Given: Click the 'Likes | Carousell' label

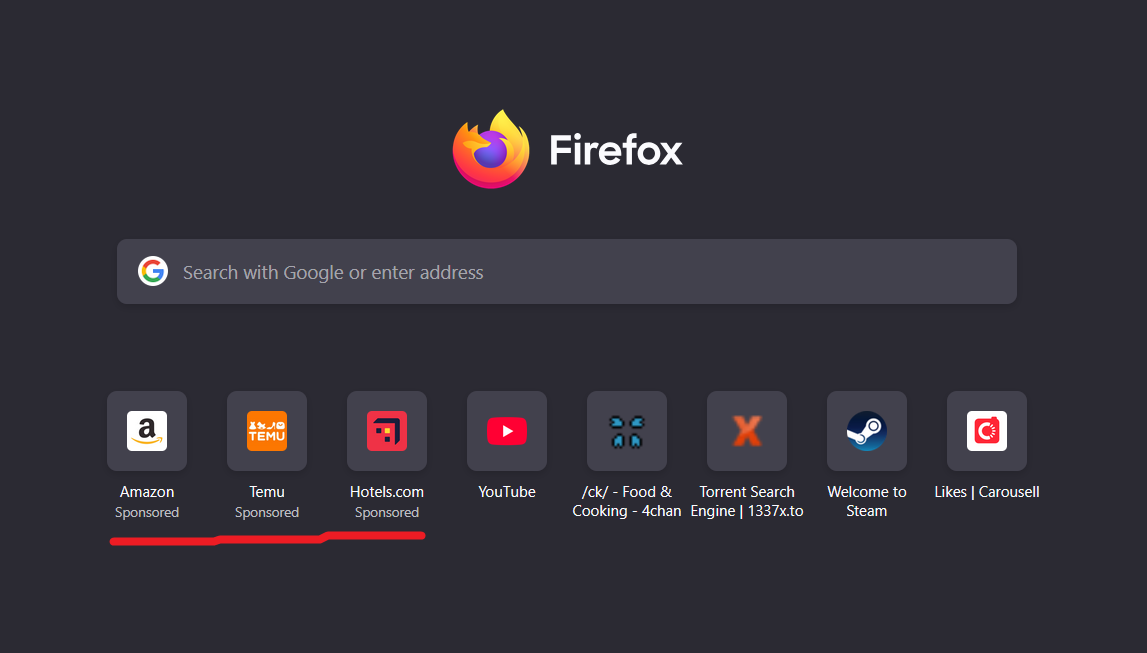Looking at the screenshot, I should pos(987,491).
